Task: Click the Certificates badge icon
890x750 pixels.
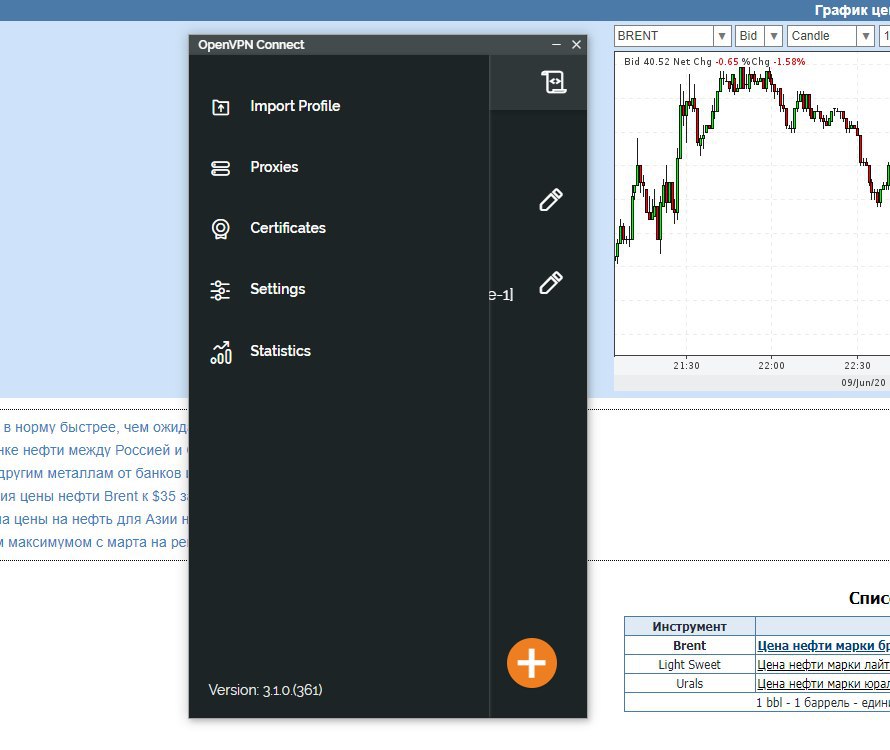Action: coord(221,229)
